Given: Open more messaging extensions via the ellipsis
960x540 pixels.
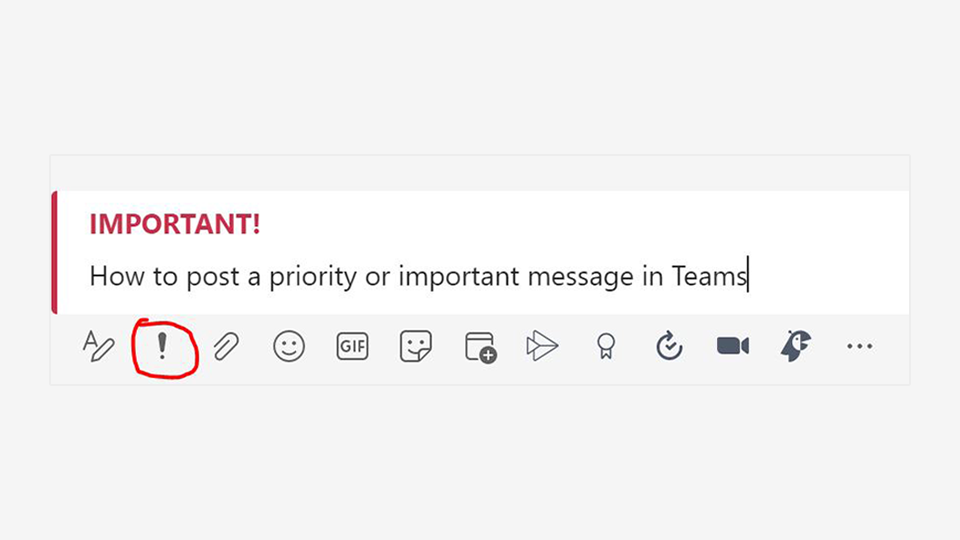Looking at the screenshot, I should pyautogui.click(x=859, y=347).
